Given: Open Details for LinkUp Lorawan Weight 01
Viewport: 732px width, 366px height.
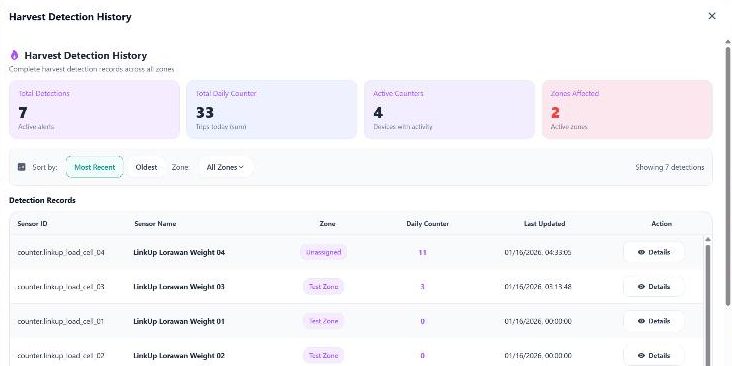Looking at the screenshot, I should [654, 321].
